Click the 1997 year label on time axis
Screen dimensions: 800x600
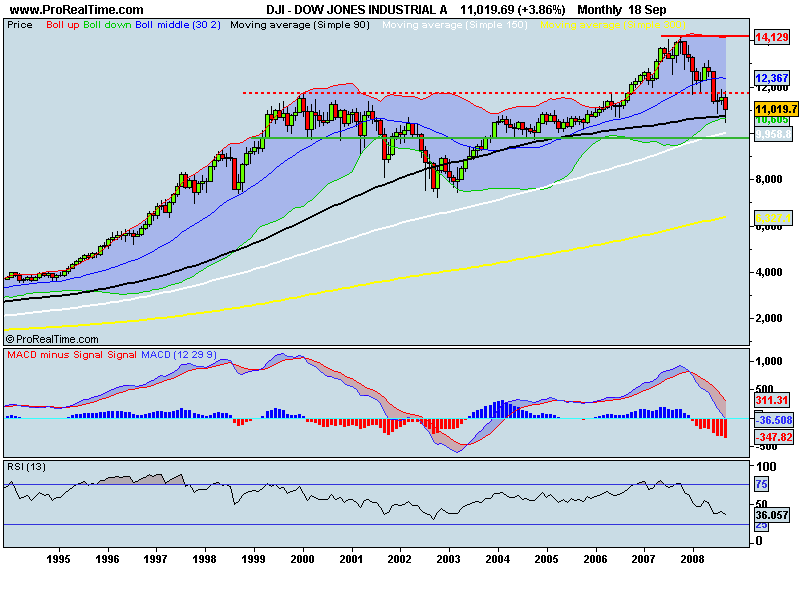155,559
